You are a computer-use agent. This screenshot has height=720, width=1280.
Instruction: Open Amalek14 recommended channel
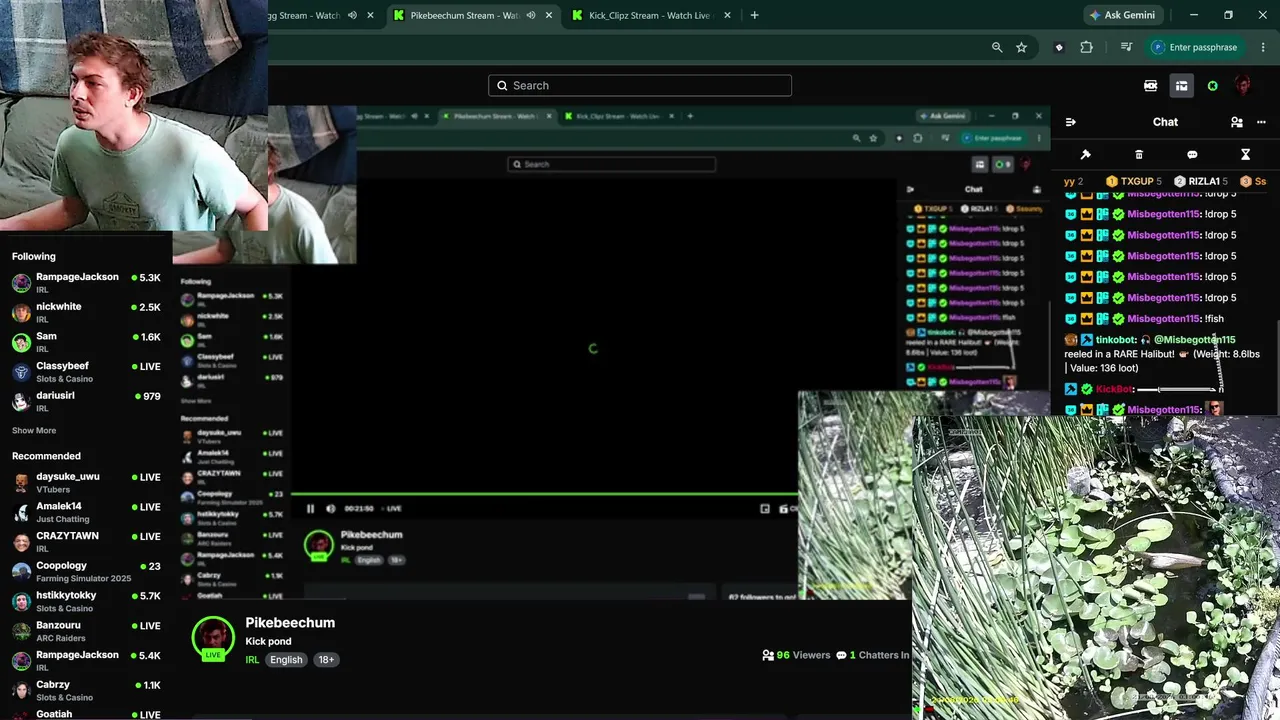coord(86,512)
